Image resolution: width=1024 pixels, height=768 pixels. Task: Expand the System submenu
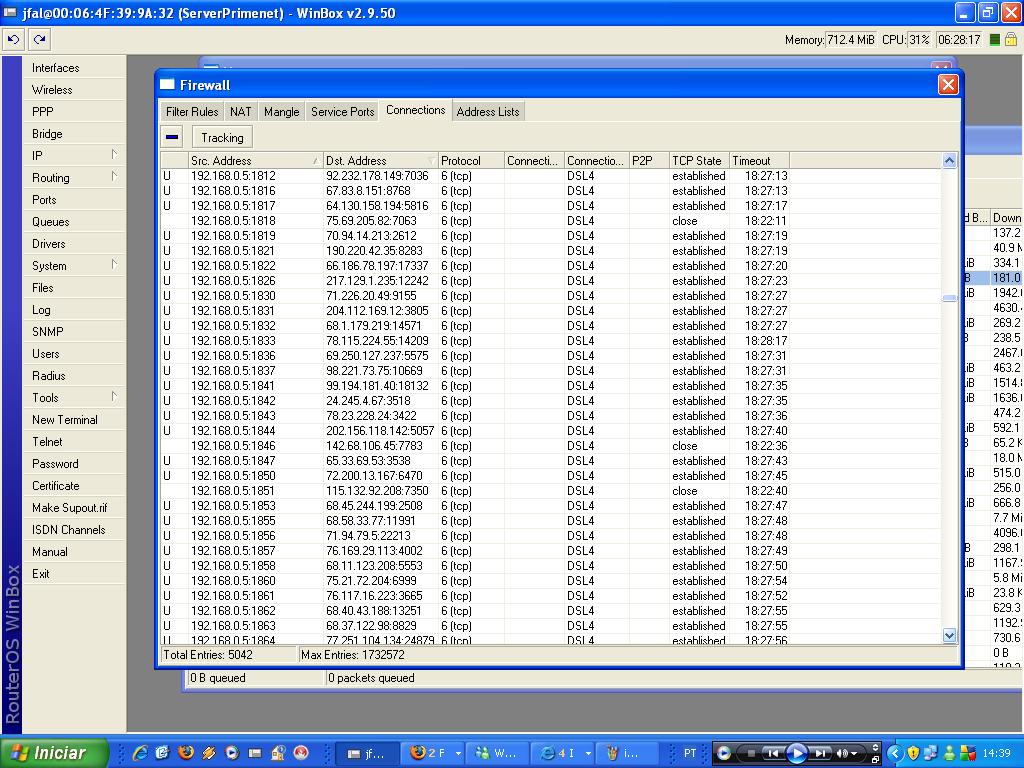point(73,266)
